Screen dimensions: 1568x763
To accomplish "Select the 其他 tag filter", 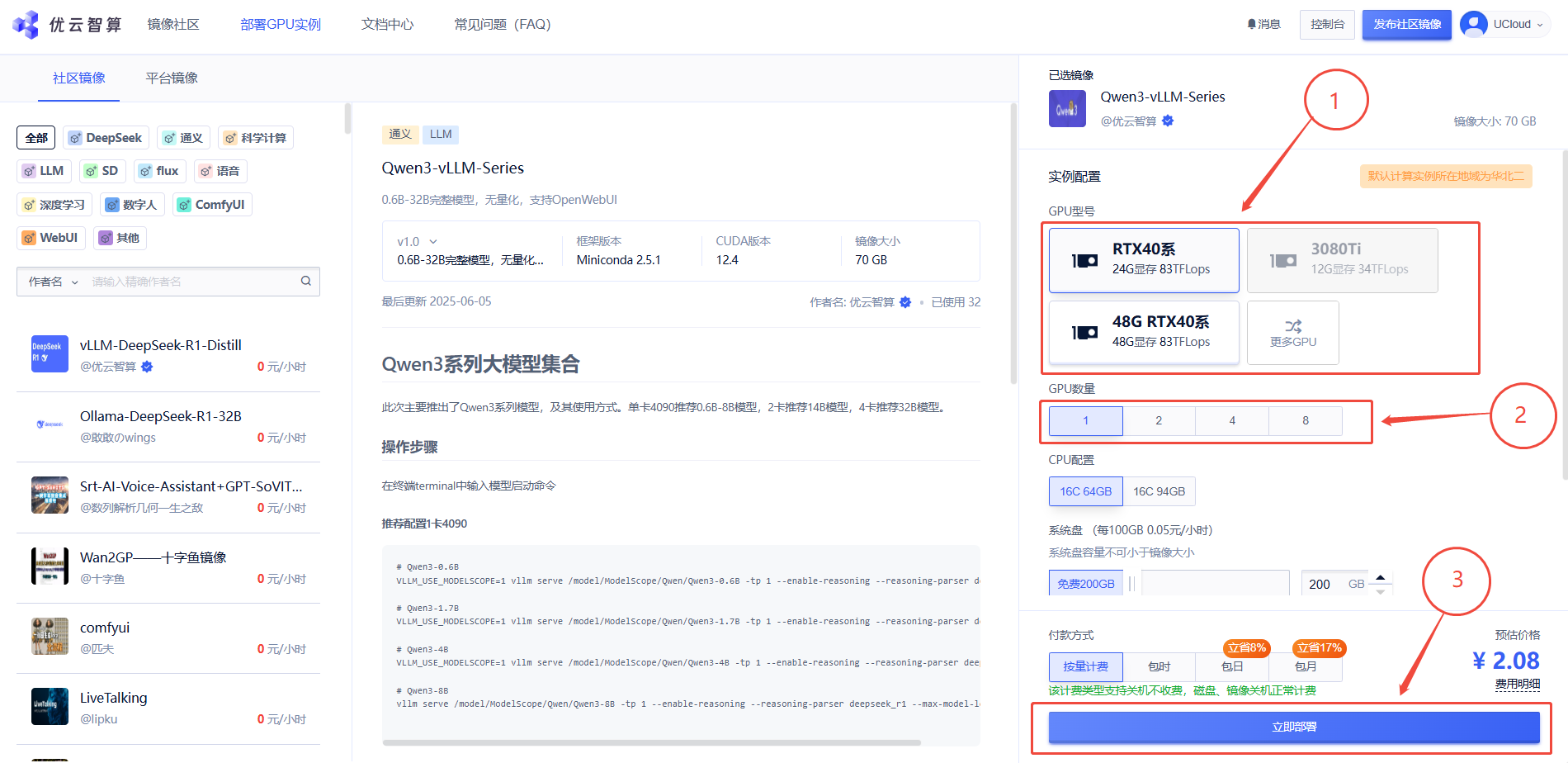I will click(x=120, y=238).
